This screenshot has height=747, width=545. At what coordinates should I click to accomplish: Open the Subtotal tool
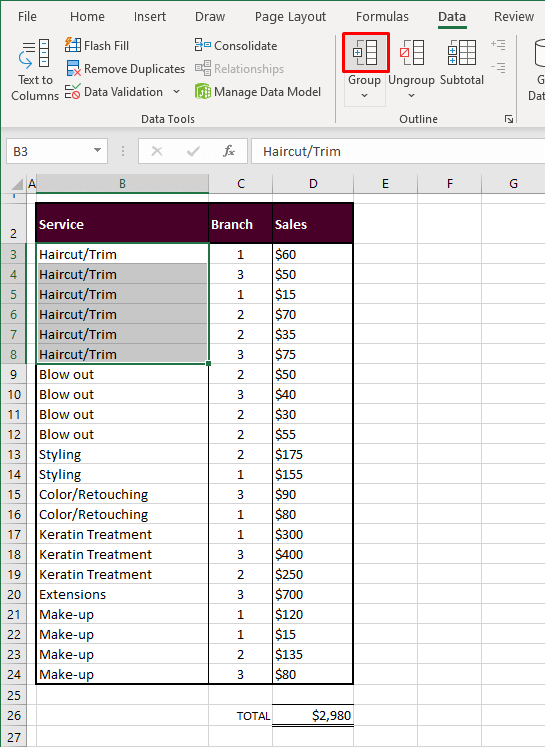462,62
